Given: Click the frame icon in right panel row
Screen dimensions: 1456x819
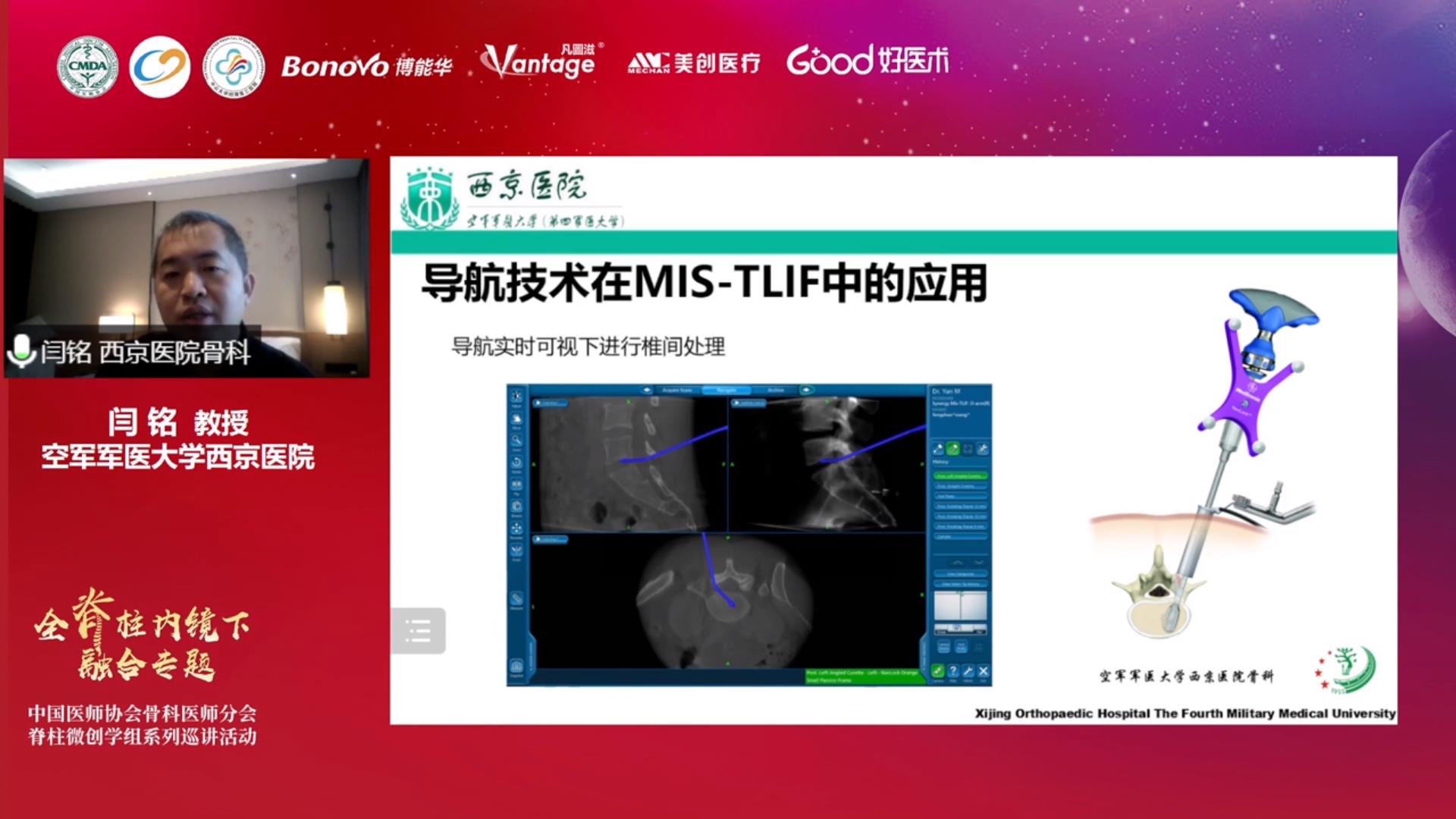Looking at the screenshot, I should click(968, 449).
